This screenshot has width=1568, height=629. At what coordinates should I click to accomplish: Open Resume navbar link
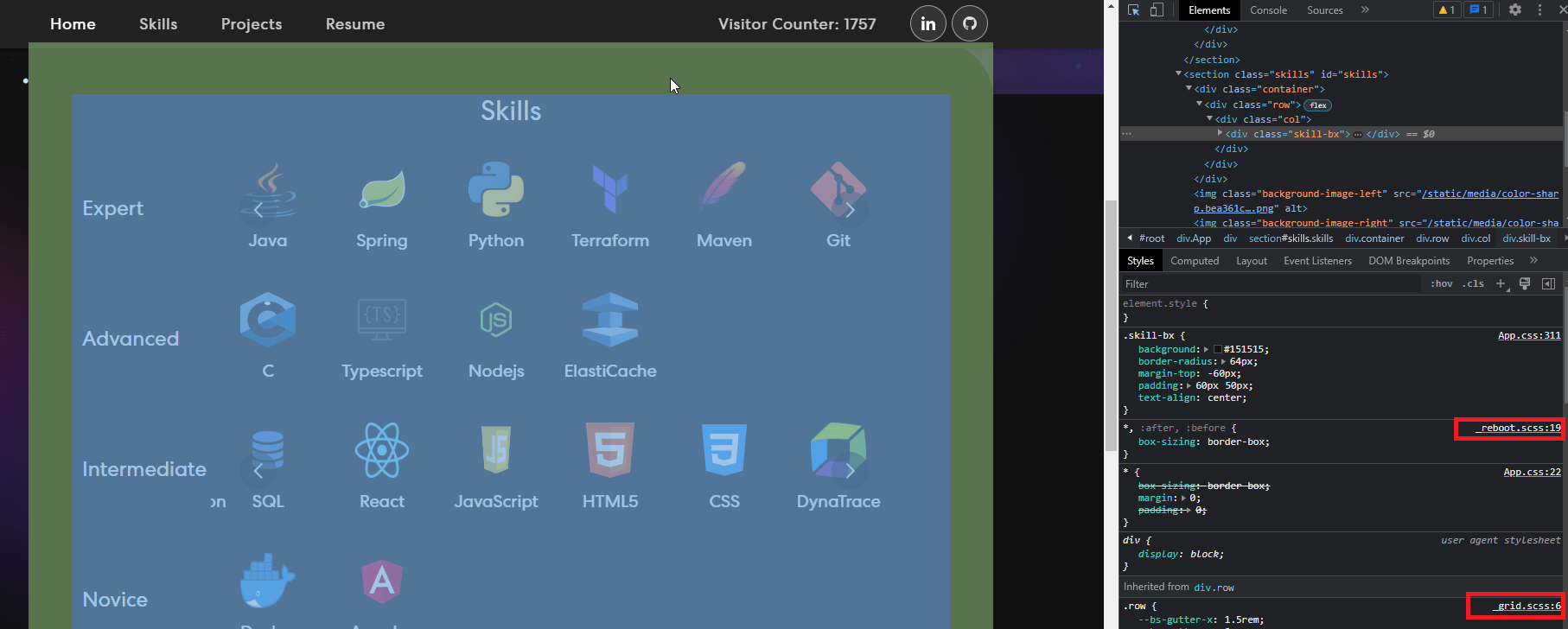(x=355, y=24)
